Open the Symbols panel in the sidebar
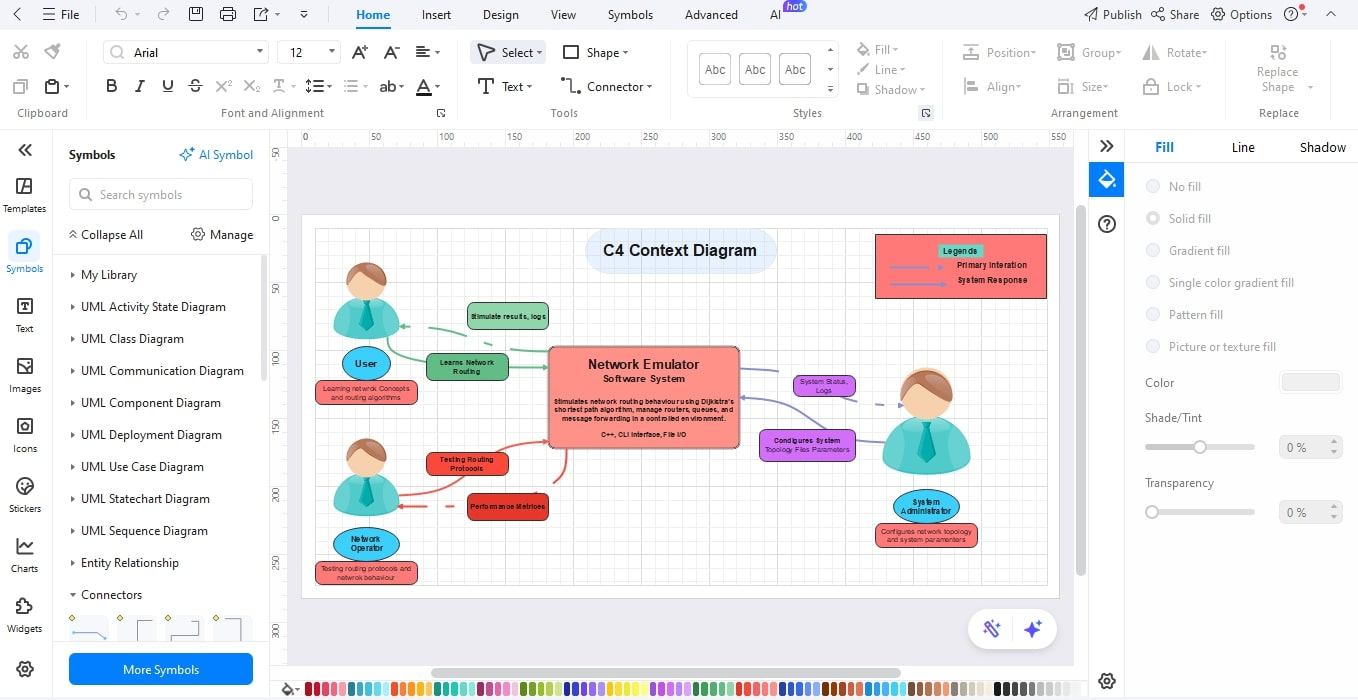The width and height of the screenshot is (1358, 700). tap(24, 252)
